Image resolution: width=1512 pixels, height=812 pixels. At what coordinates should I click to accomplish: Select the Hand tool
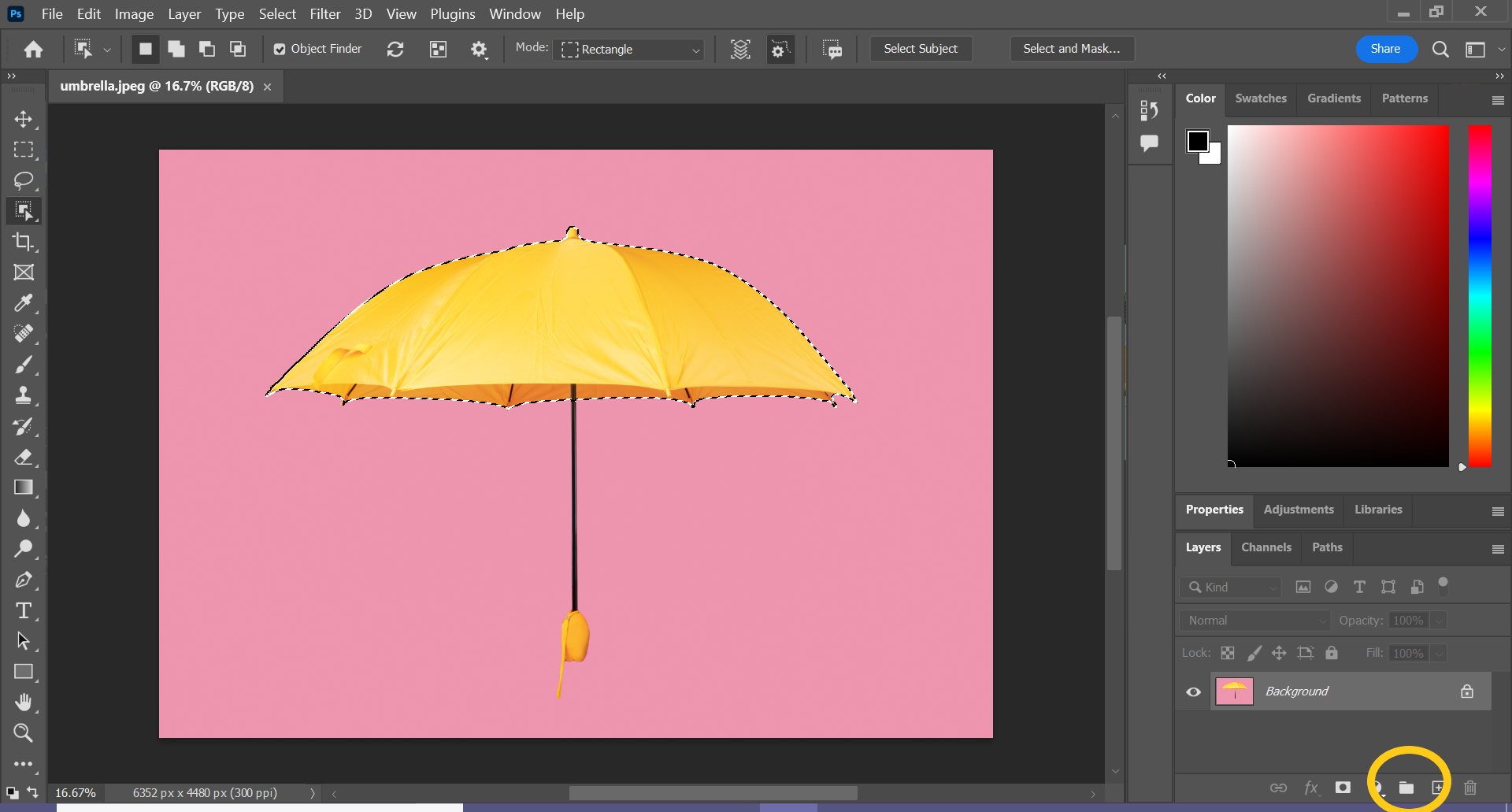tap(24, 703)
